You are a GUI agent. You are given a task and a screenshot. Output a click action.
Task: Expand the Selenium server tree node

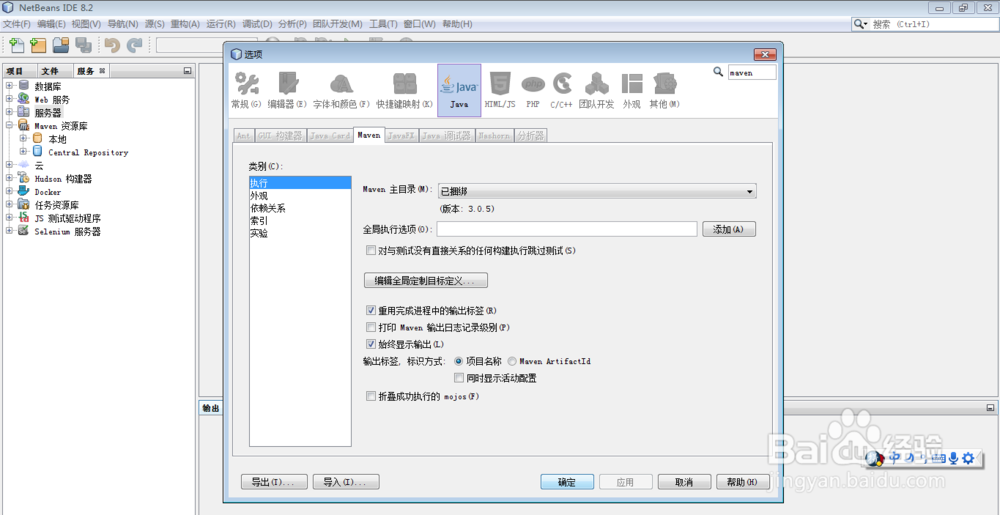[x=10, y=231]
